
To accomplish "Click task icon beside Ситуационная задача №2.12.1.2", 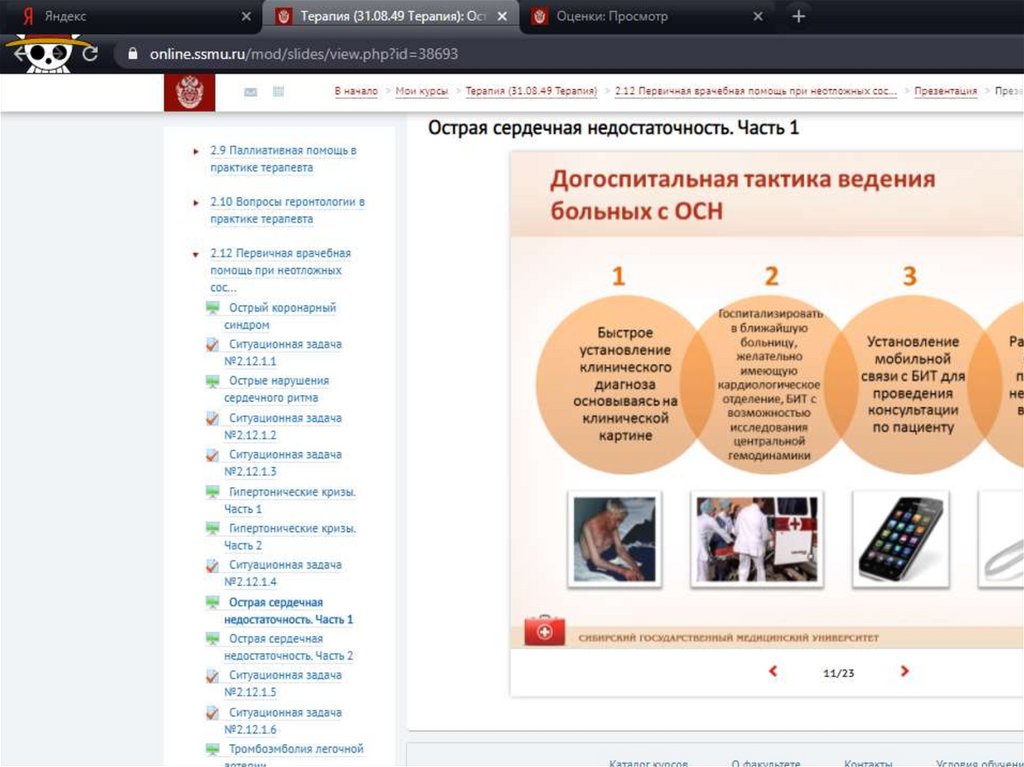I will point(213,418).
